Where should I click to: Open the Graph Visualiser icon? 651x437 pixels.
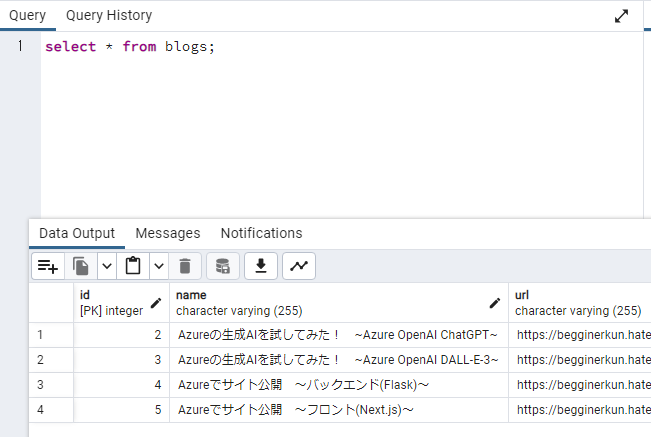pyautogui.click(x=299, y=266)
